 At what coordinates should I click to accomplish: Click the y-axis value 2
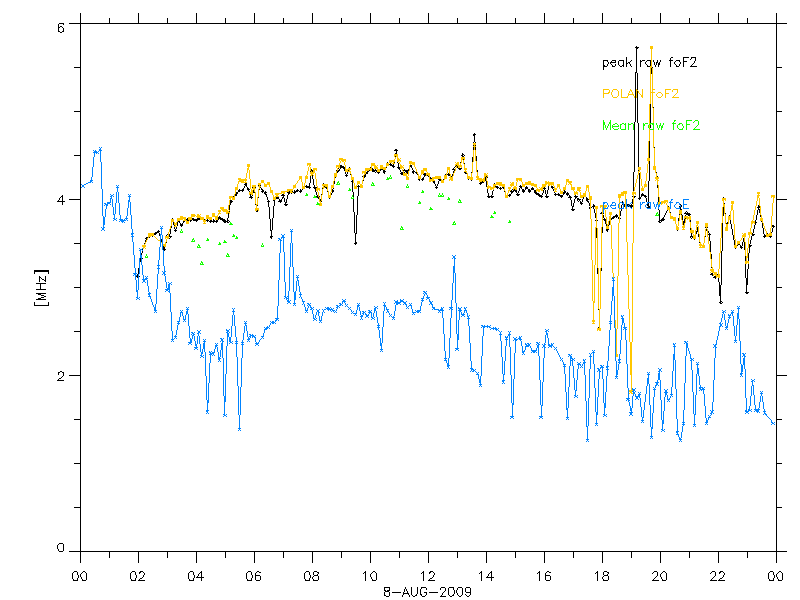point(61,376)
